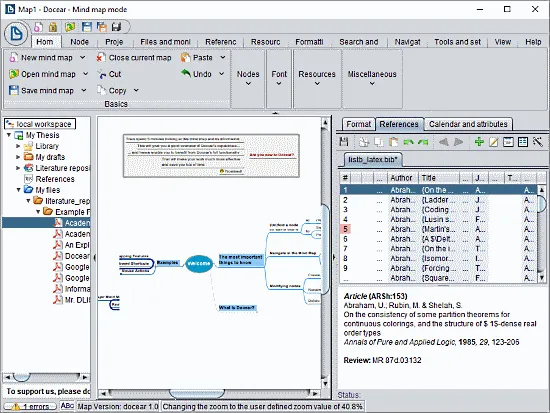
Task: Click the workspace tree horizontal scrollbar thumb
Action: (21, 377)
